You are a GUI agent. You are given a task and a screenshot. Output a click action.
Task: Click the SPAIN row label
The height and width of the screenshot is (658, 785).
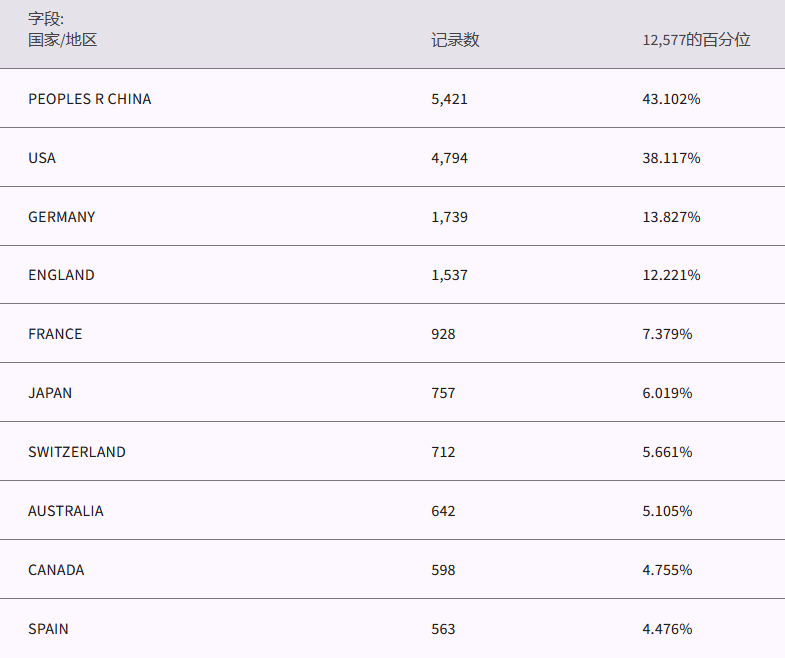pyautogui.click(x=48, y=629)
